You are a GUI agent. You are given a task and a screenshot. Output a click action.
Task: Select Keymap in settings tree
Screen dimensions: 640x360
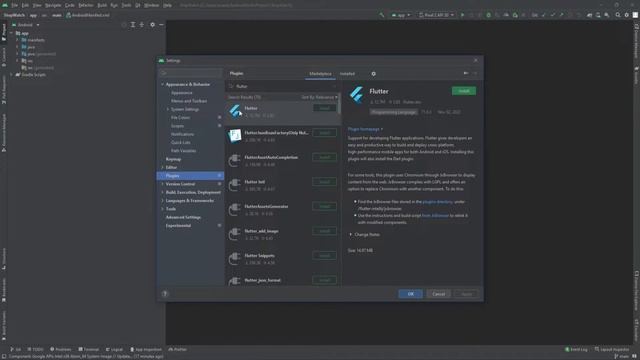173,159
